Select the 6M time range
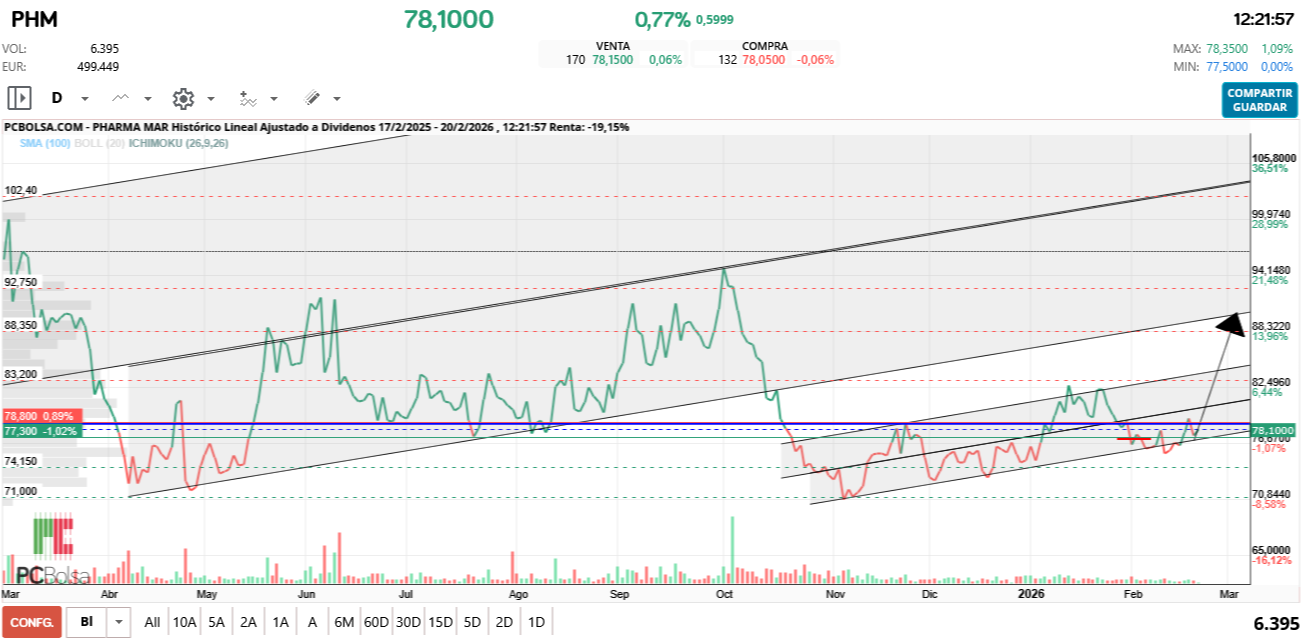 tap(344, 622)
